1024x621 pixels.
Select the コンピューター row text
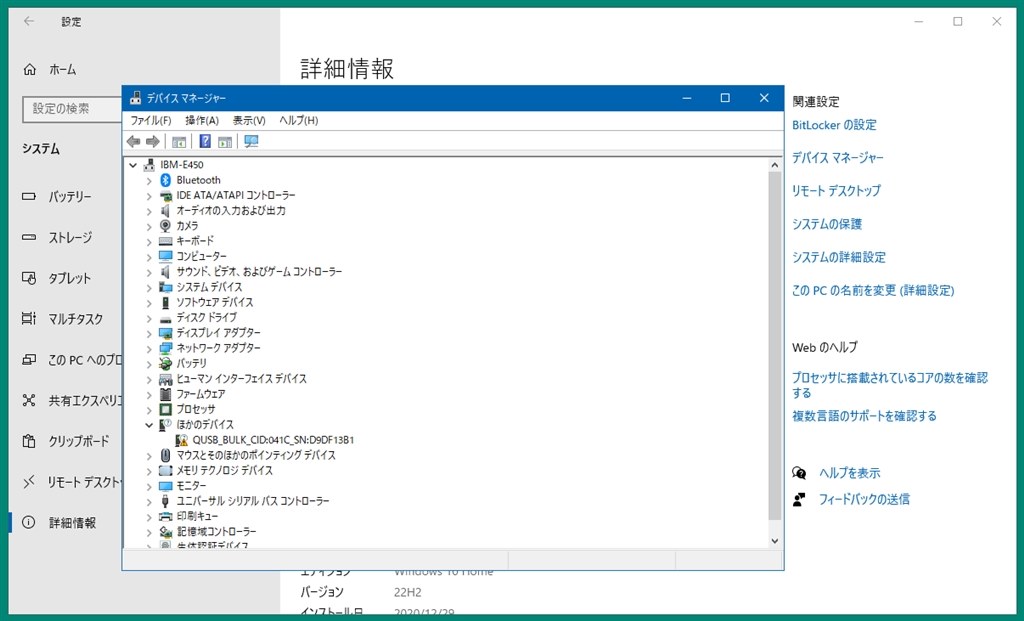point(201,257)
